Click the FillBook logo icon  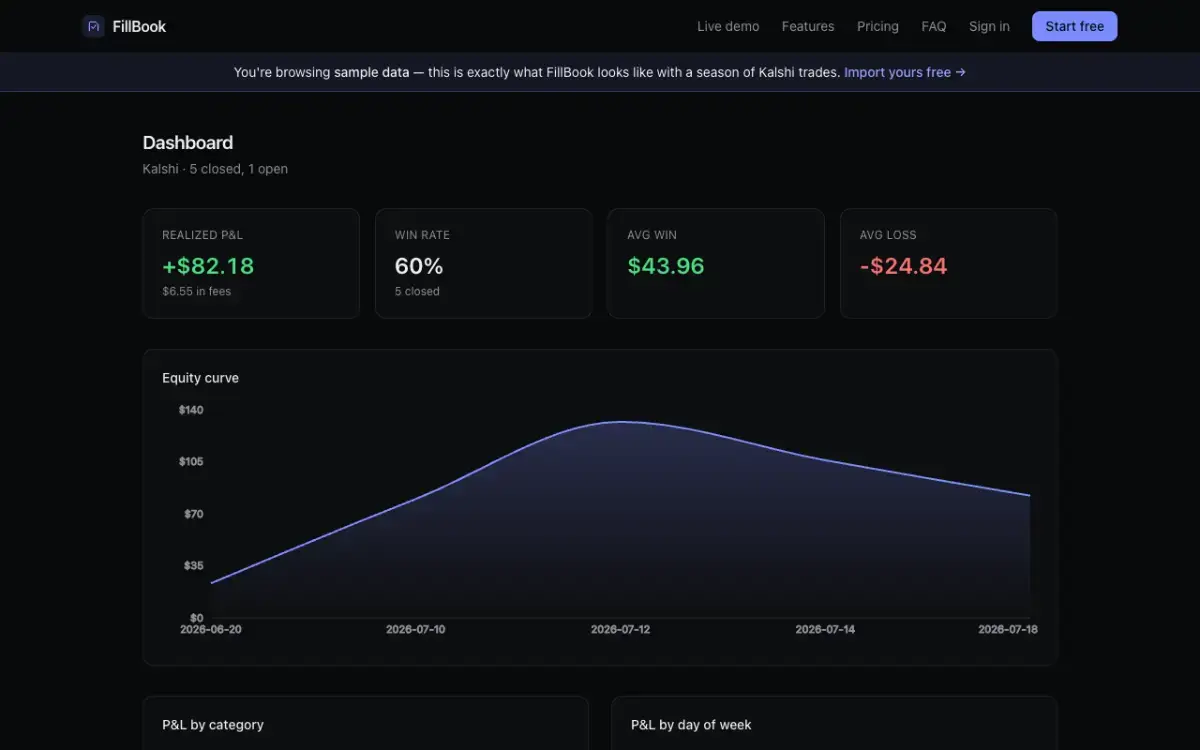point(93,27)
